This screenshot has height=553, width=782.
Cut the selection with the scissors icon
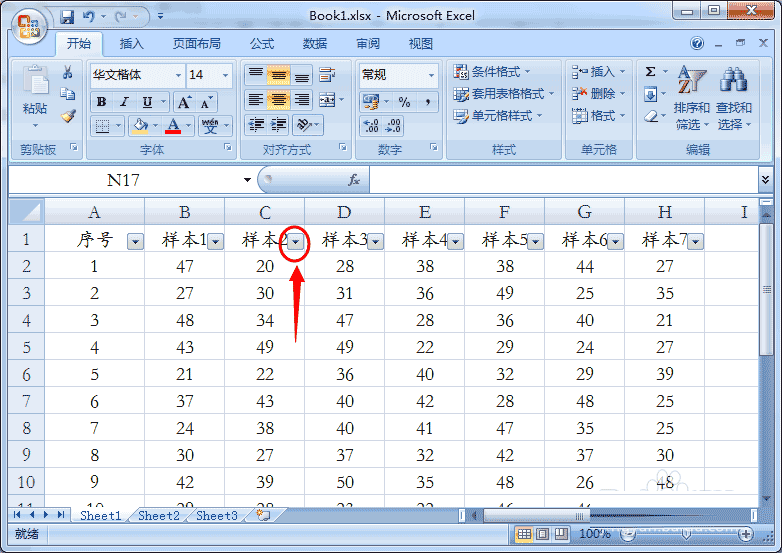coord(67,72)
